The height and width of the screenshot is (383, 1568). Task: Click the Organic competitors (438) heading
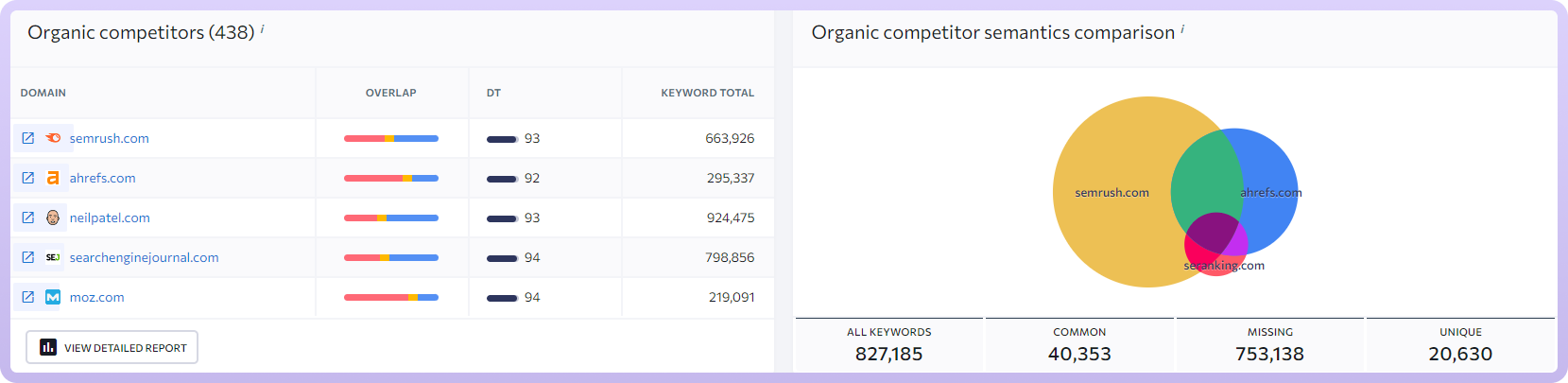click(x=141, y=32)
